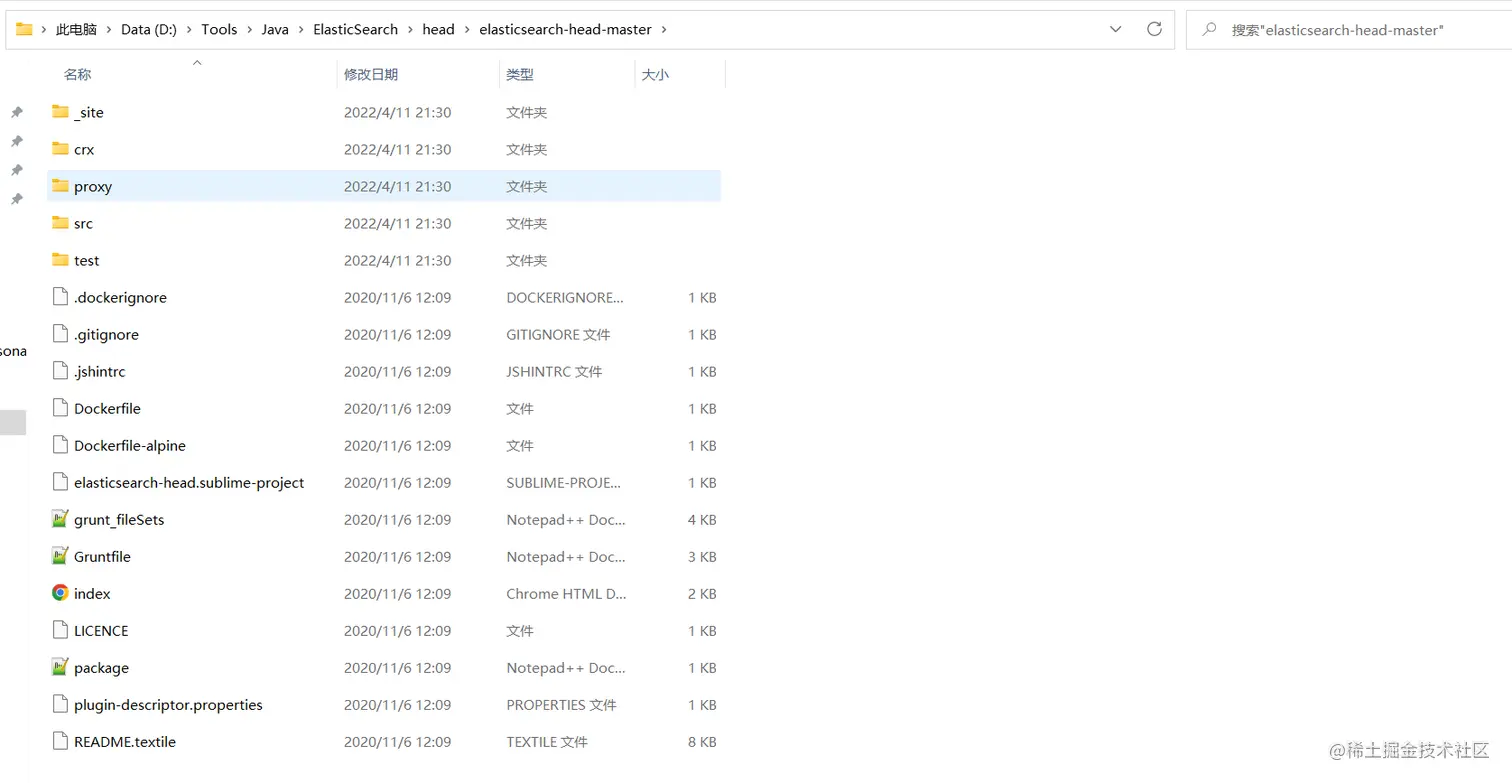Select the index file name
The width and height of the screenshot is (1512, 783).
tap(92, 593)
